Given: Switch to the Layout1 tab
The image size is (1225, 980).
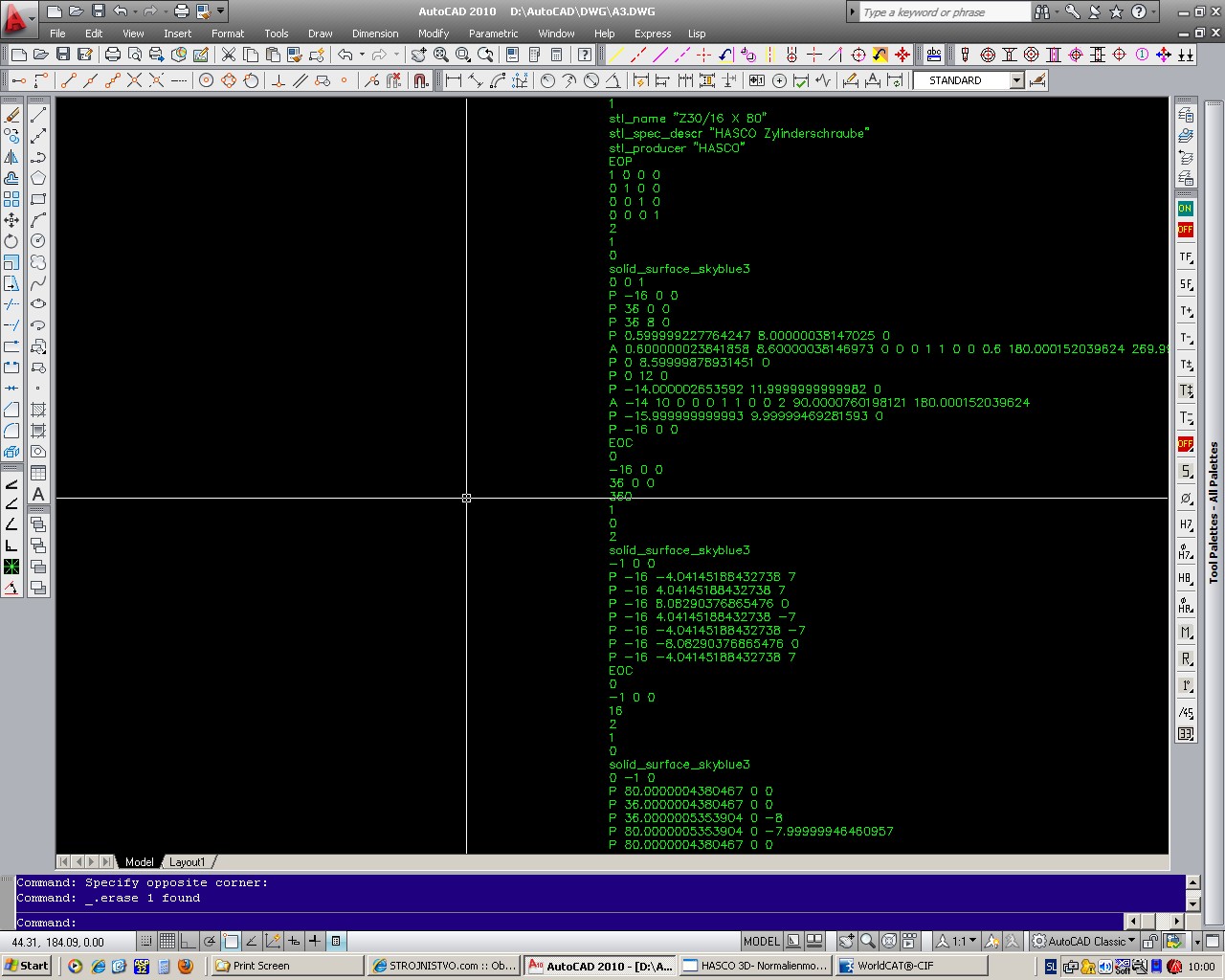Looking at the screenshot, I should click(187, 862).
